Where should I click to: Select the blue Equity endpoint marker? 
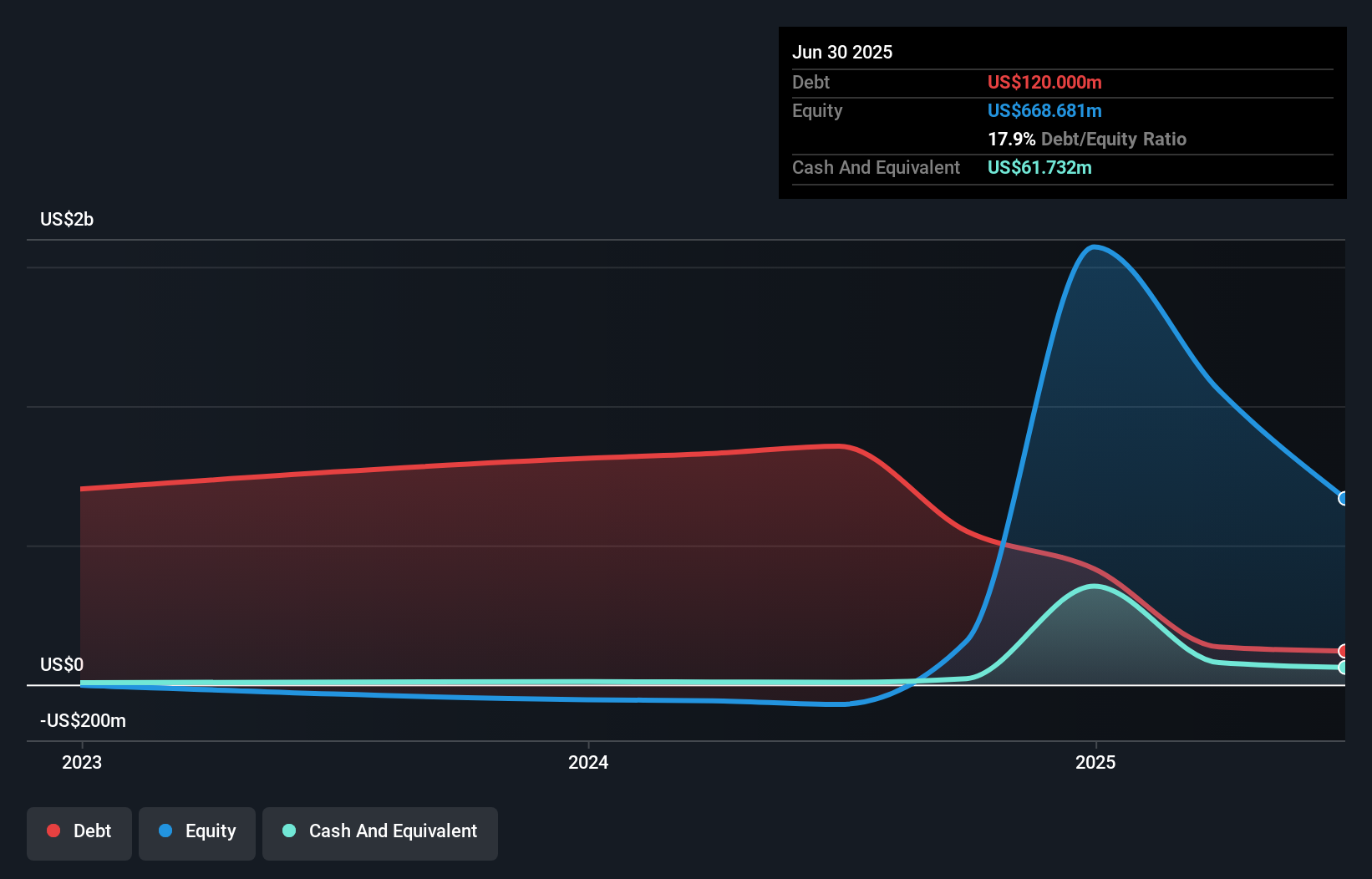click(1344, 497)
